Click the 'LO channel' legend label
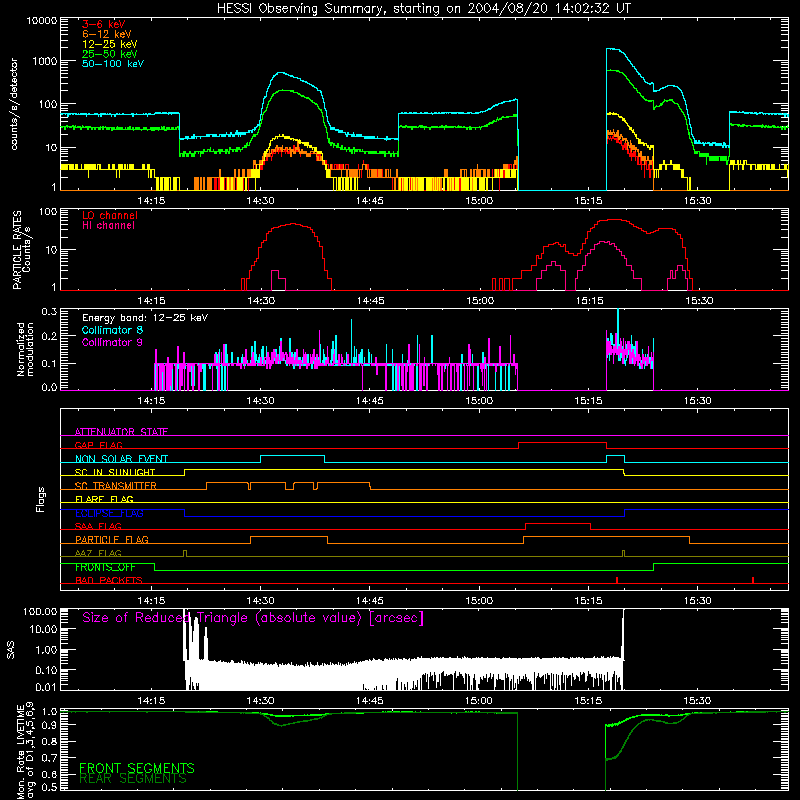 pos(110,215)
